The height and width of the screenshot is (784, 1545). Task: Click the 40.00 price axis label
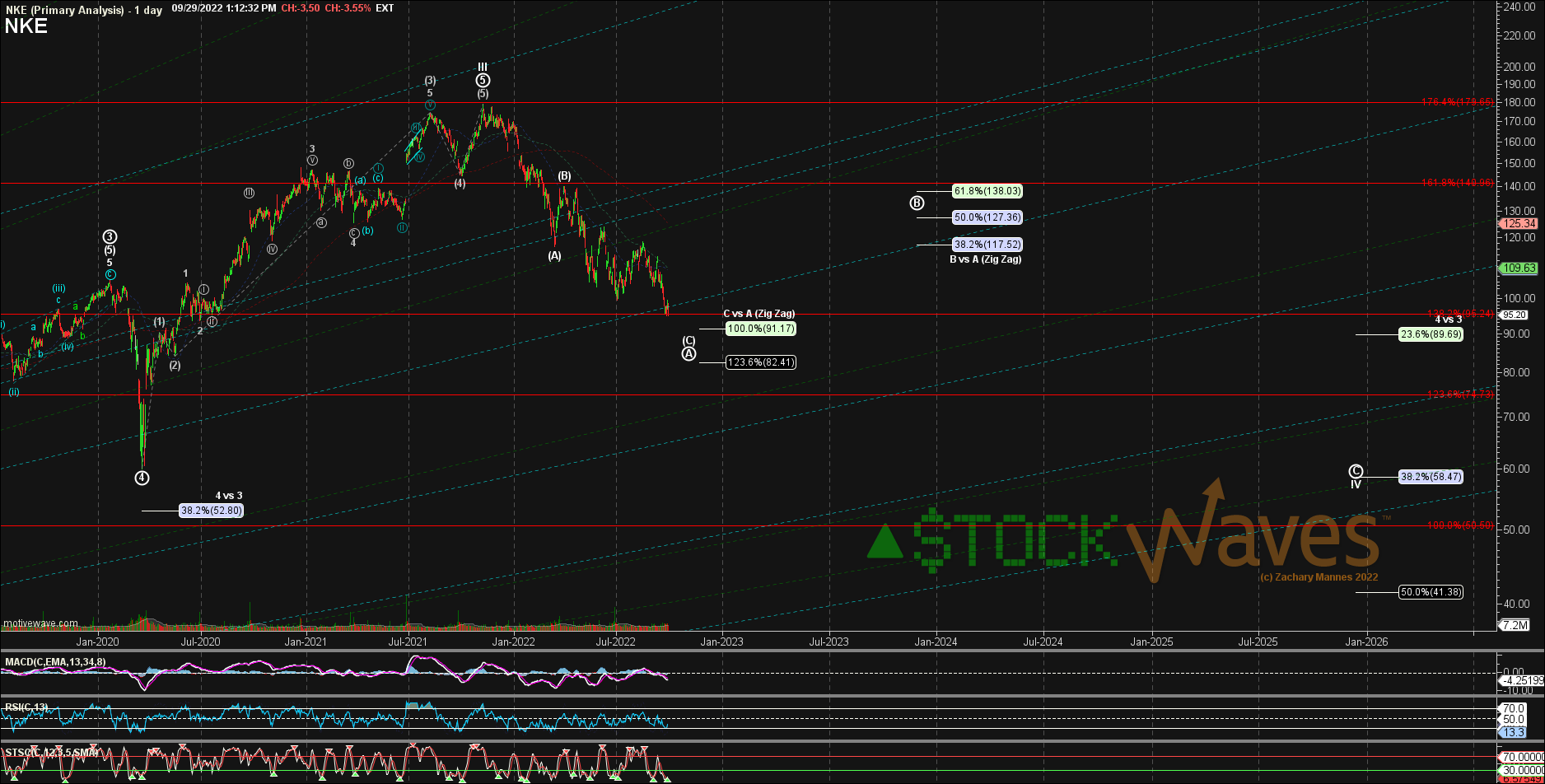1518,604
